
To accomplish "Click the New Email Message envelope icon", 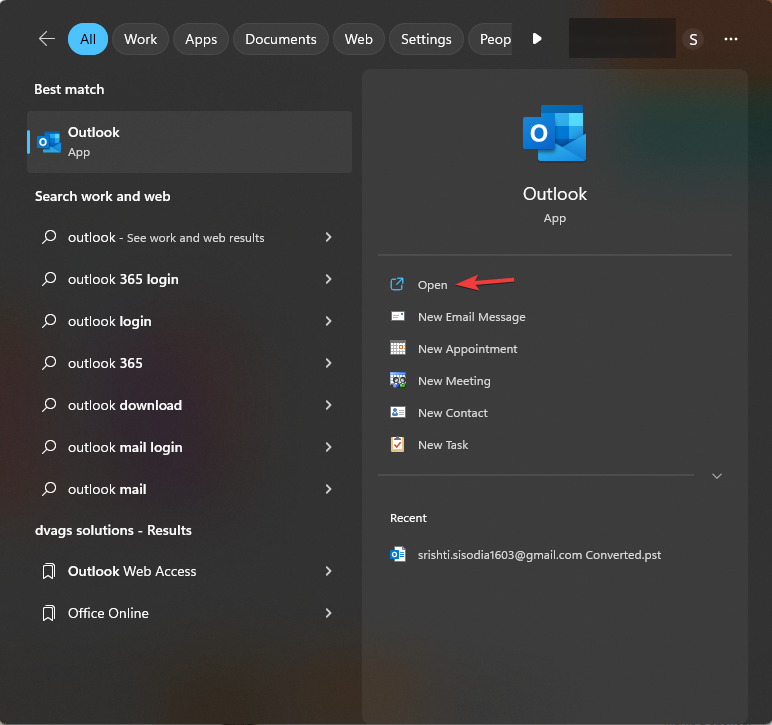I will pyautogui.click(x=397, y=316).
